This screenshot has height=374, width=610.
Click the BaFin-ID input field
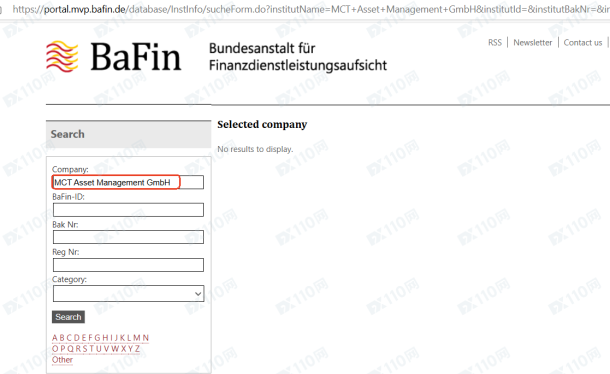[128, 210]
